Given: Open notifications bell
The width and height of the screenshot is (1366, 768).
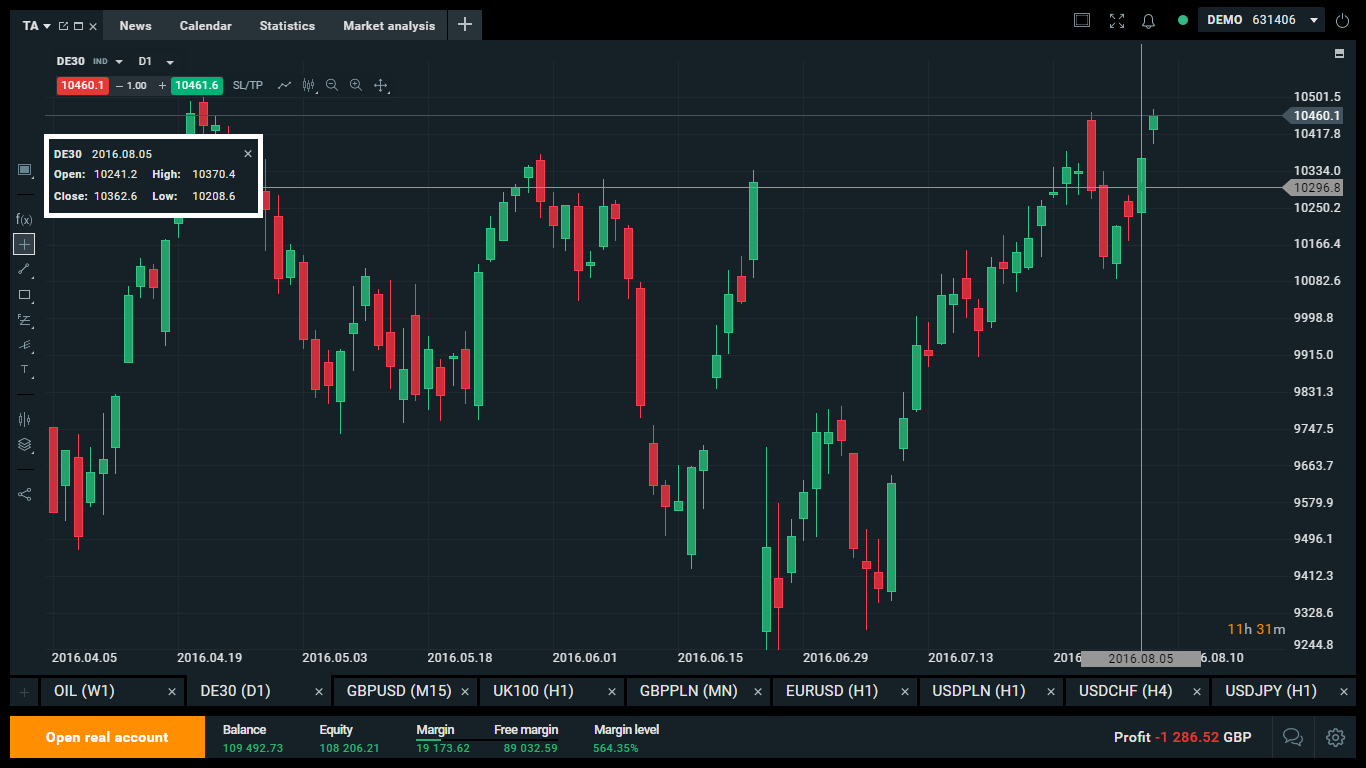Looking at the screenshot, I should pyautogui.click(x=1148, y=20).
